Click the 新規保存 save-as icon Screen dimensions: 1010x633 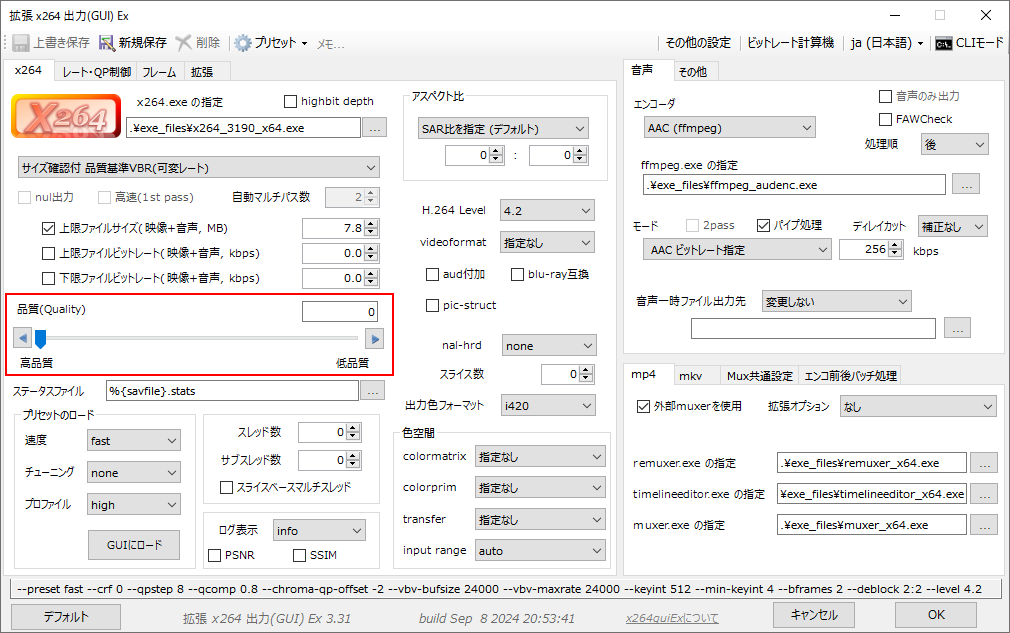[107, 43]
